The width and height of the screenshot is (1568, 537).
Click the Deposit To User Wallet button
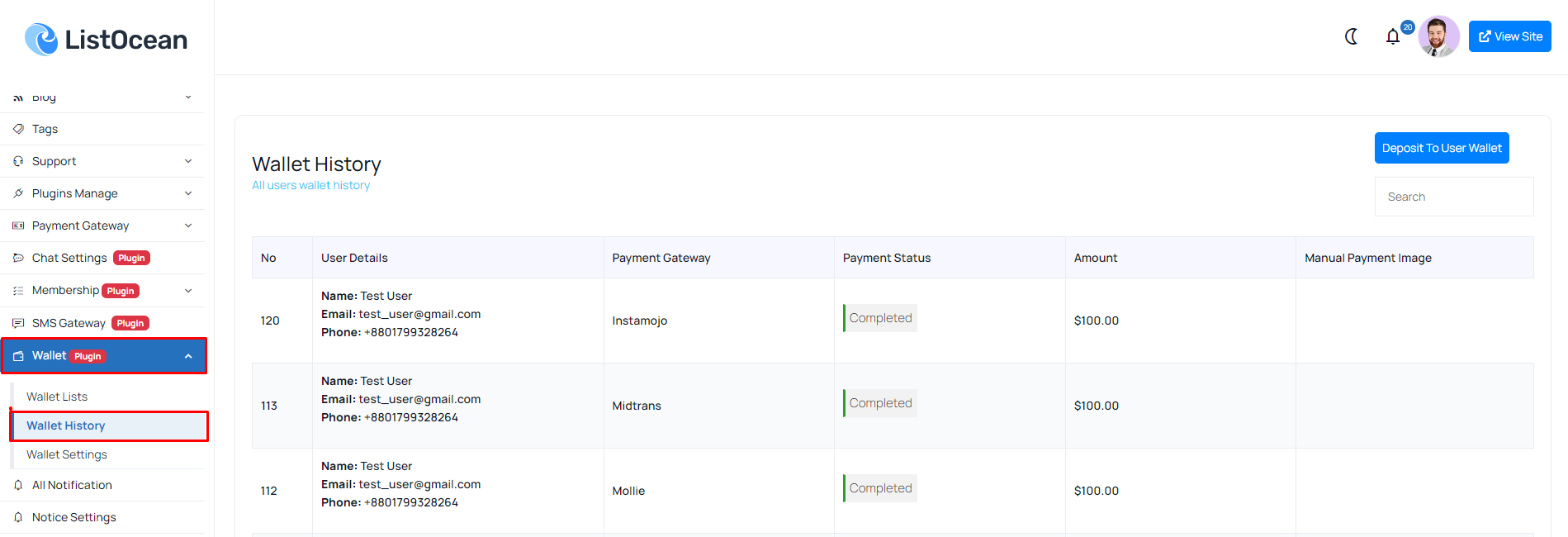click(1441, 148)
